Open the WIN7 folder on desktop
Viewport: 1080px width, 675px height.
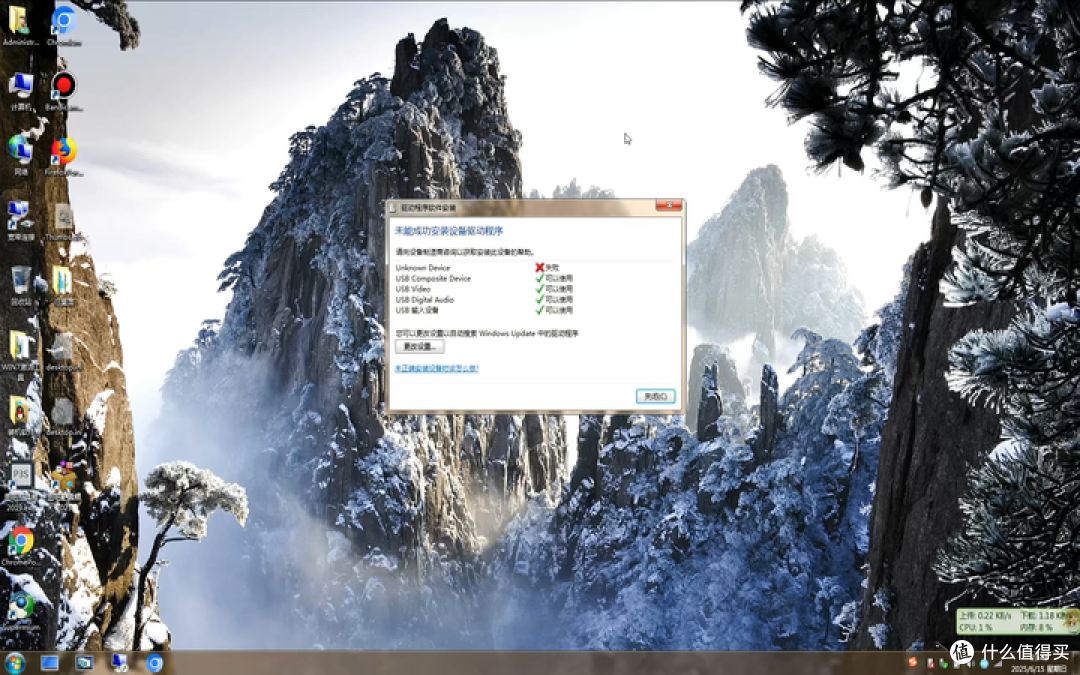(21, 353)
